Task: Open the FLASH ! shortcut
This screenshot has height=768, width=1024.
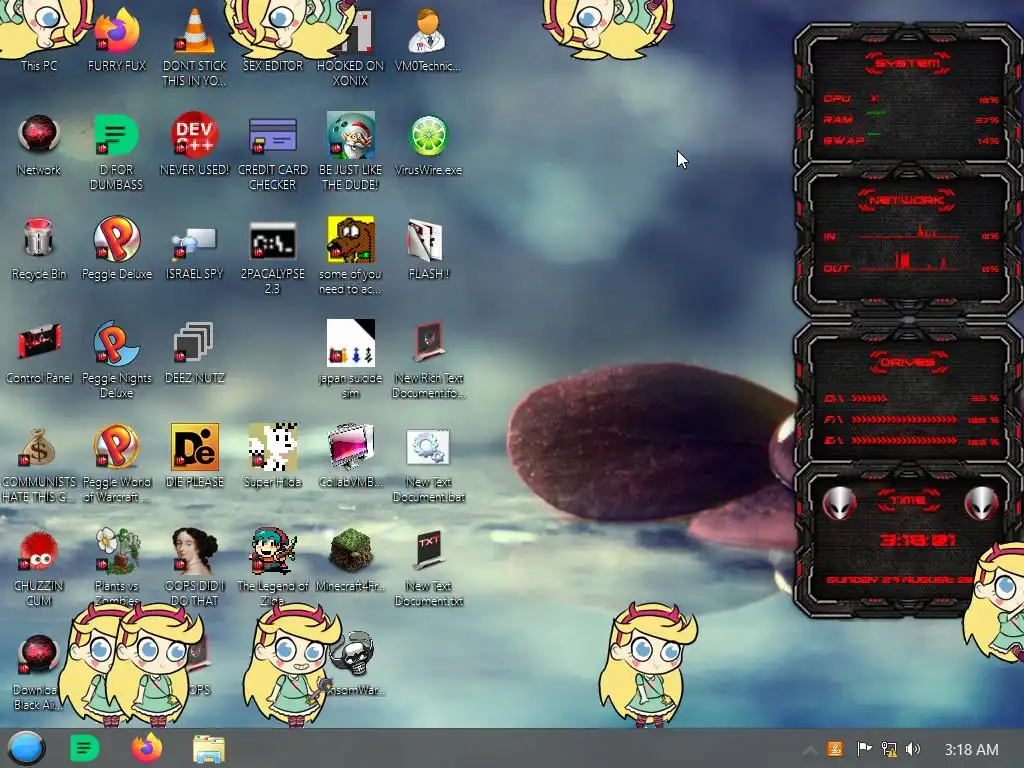Action: tap(426, 240)
